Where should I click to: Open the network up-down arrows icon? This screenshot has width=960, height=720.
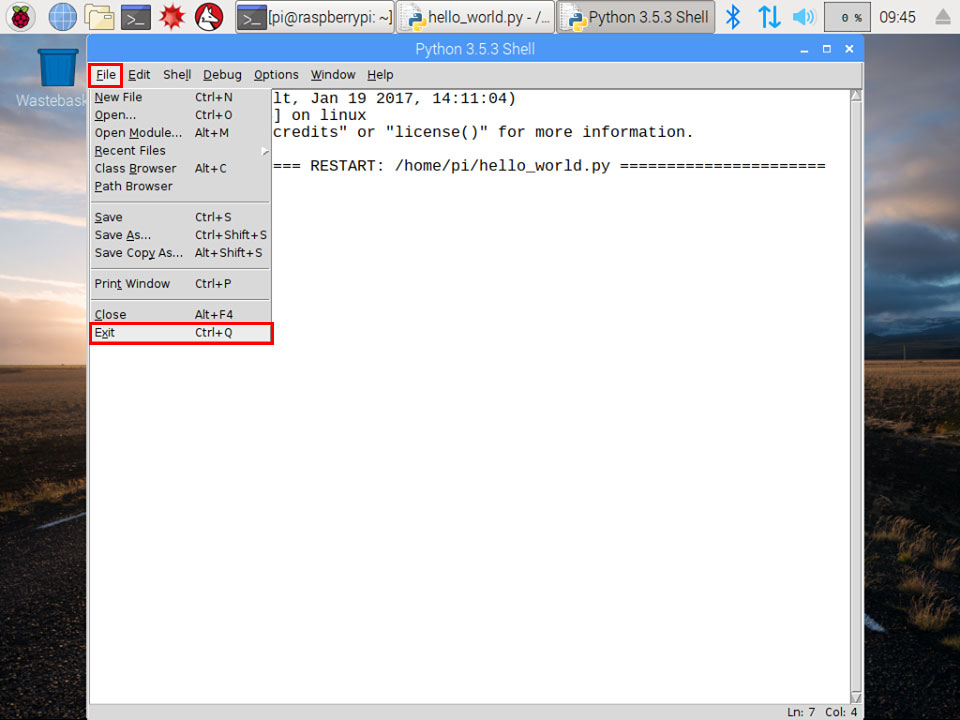(769, 17)
